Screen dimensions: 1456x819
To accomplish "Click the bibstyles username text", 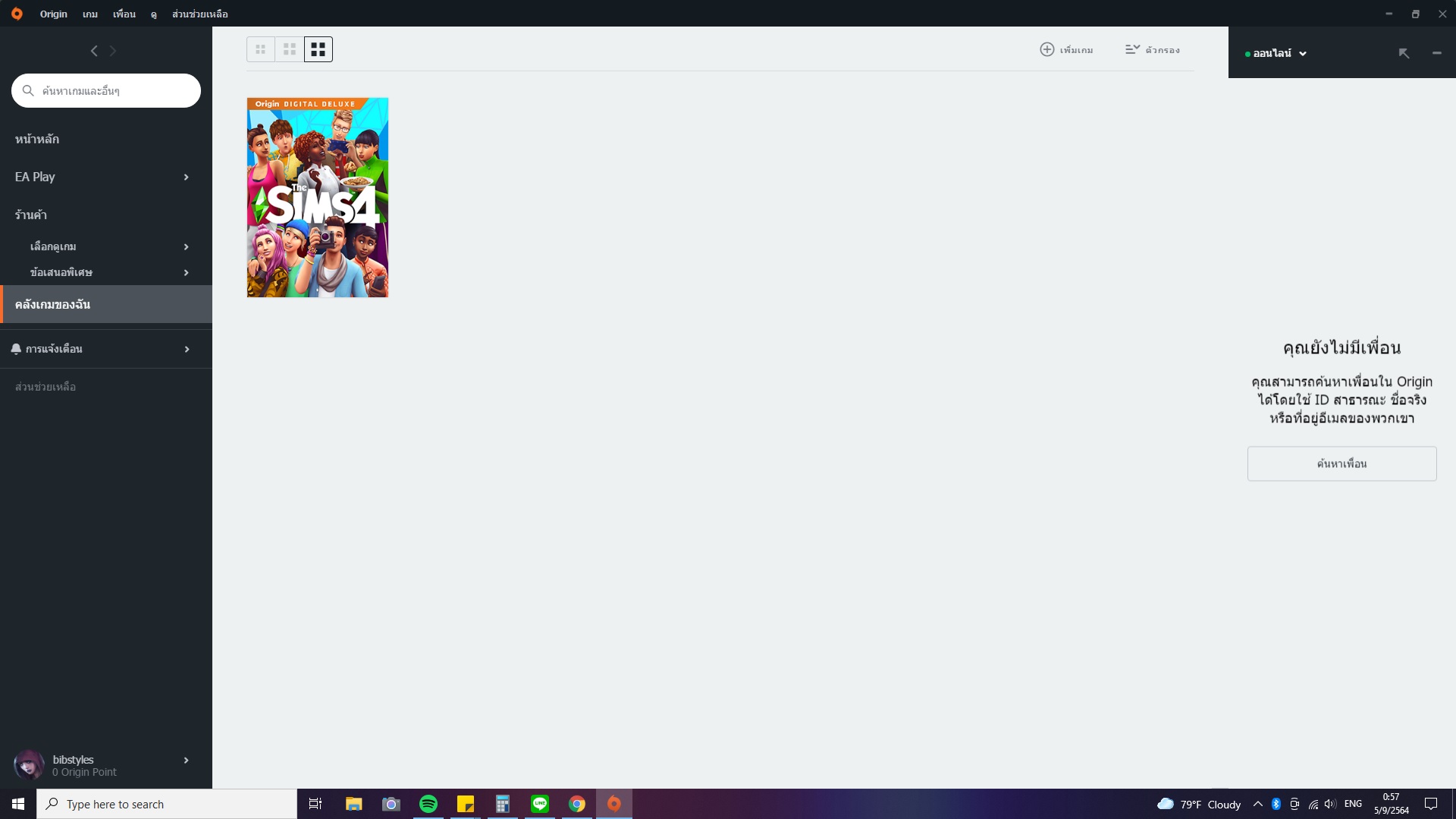I will tap(74, 760).
